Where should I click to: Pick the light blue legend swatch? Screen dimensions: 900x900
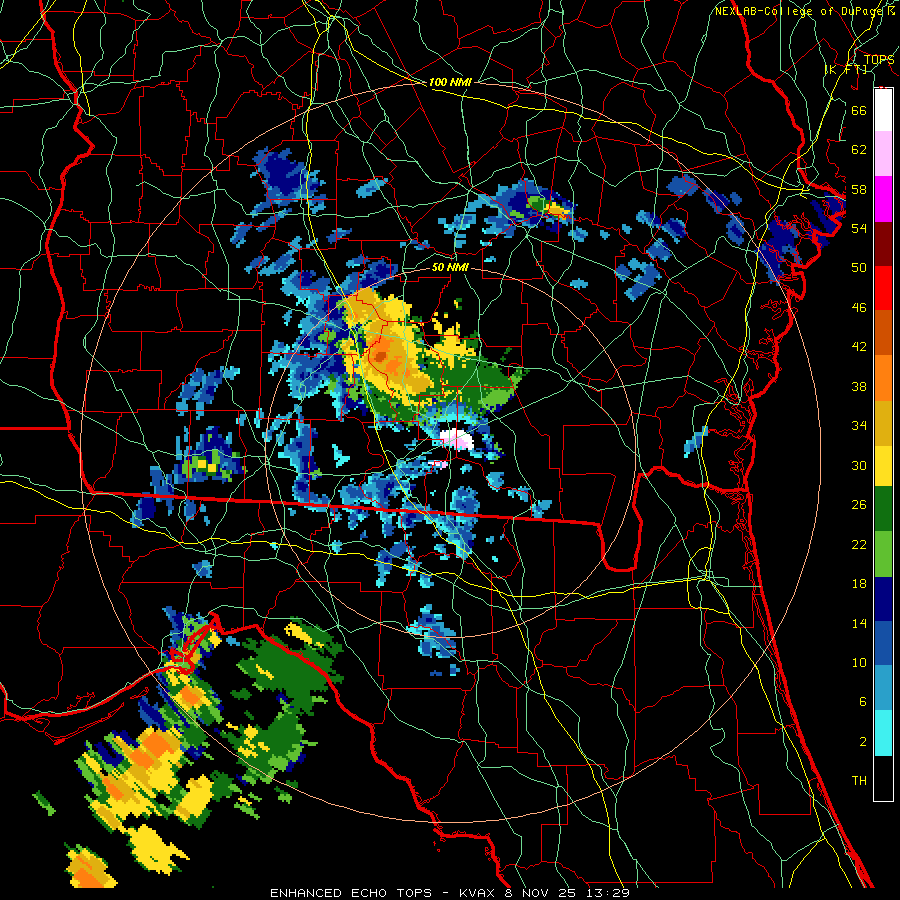click(x=883, y=688)
